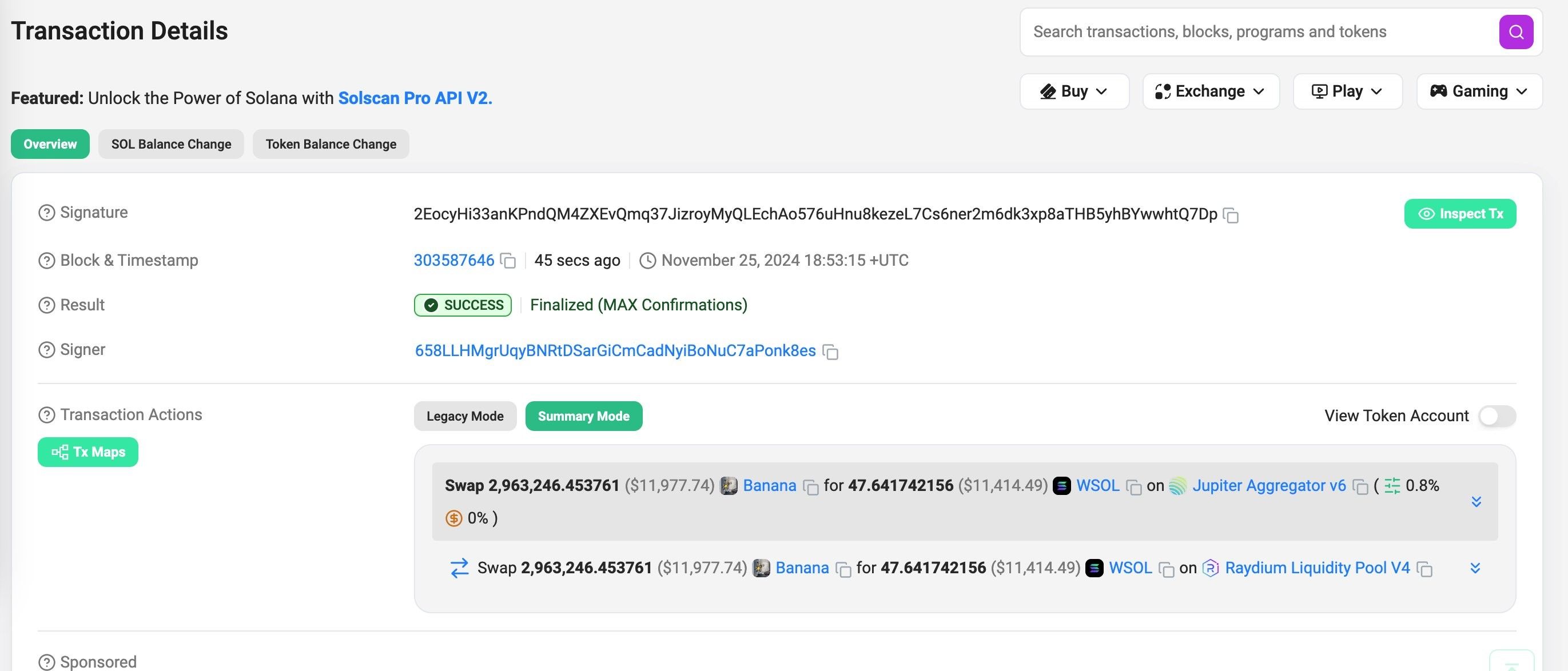Open Token Balance Change tab

click(331, 144)
